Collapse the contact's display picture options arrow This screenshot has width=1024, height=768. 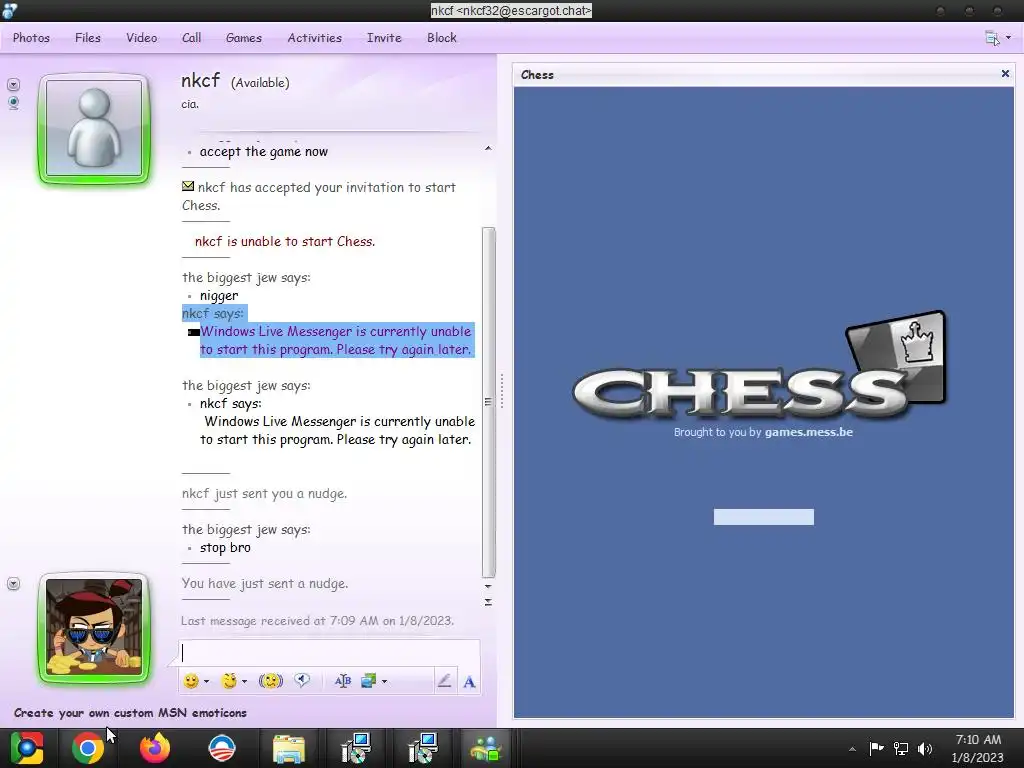tap(13, 85)
